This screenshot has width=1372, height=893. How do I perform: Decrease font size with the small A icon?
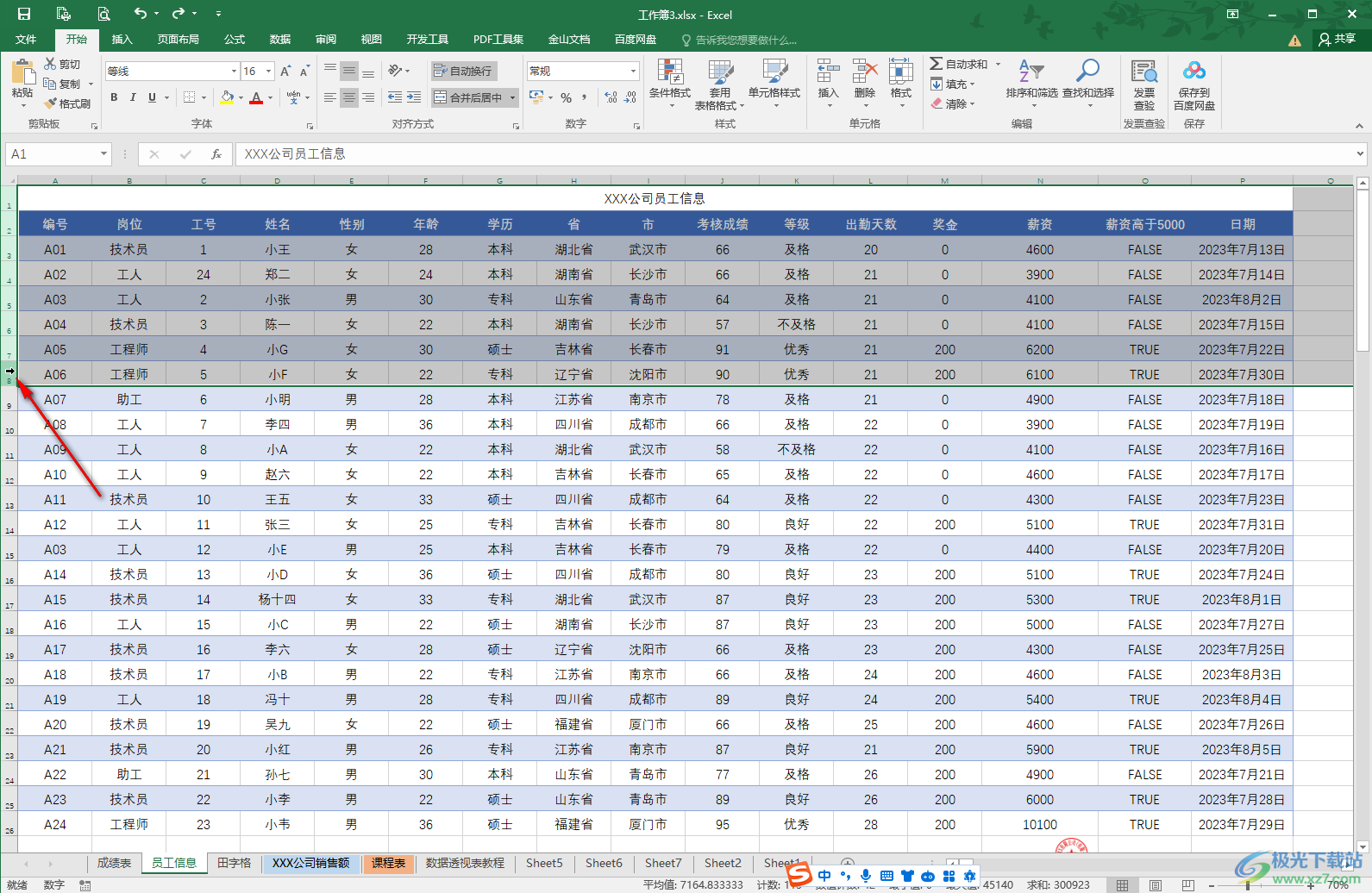(x=304, y=71)
